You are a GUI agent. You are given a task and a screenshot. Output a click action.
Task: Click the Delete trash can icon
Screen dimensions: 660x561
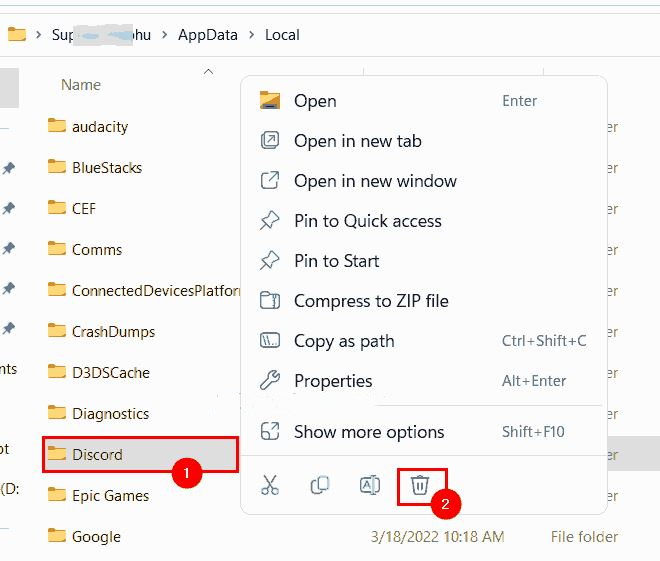[x=420, y=486]
